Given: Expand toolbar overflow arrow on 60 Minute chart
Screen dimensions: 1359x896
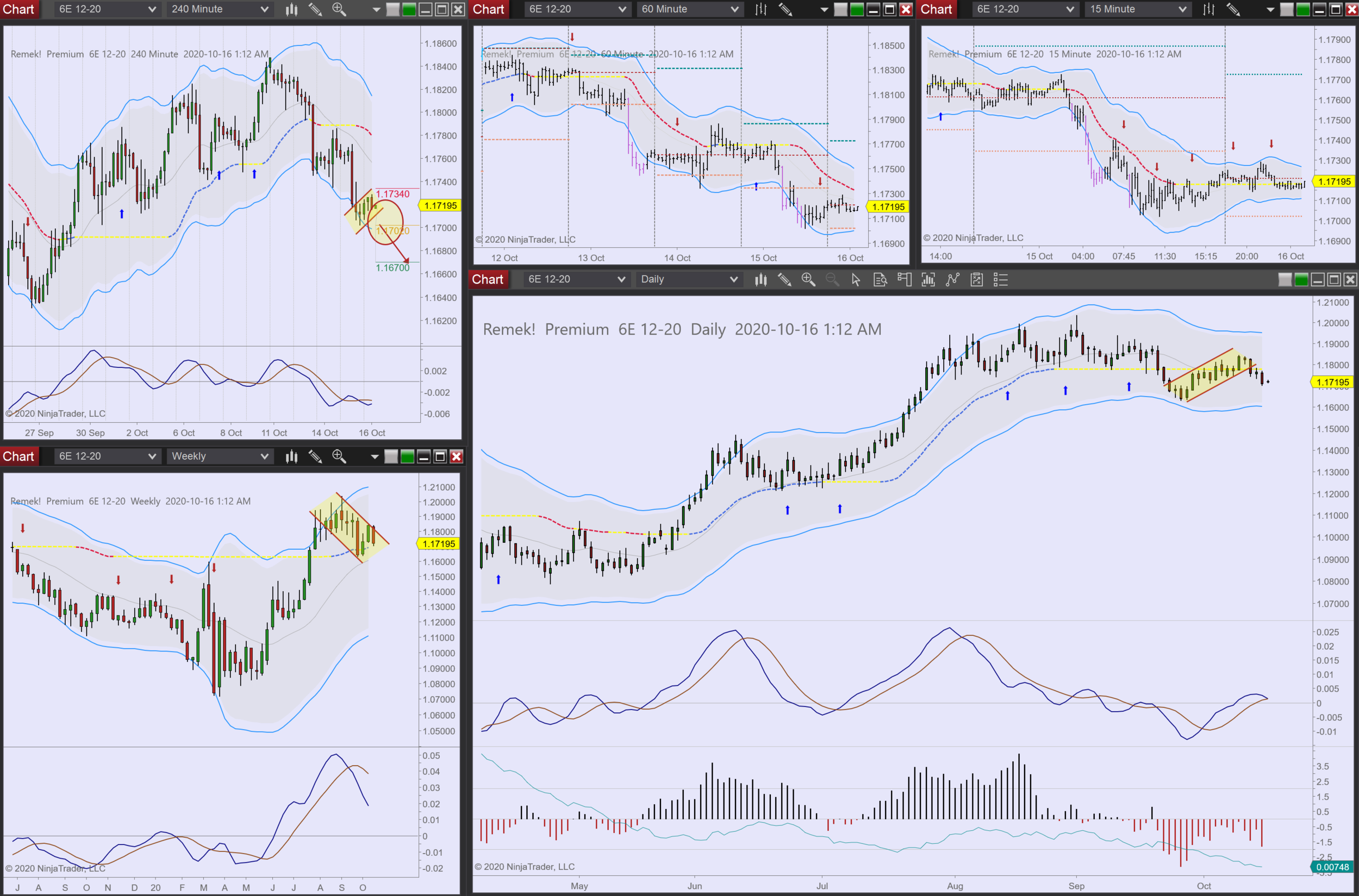Looking at the screenshot, I should pos(824,9).
